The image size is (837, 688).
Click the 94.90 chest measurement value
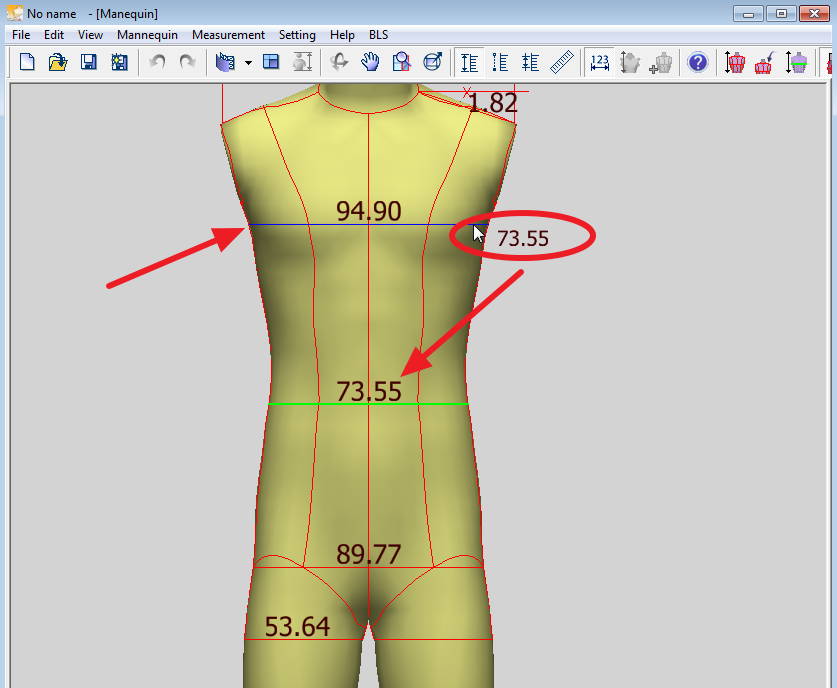368,211
